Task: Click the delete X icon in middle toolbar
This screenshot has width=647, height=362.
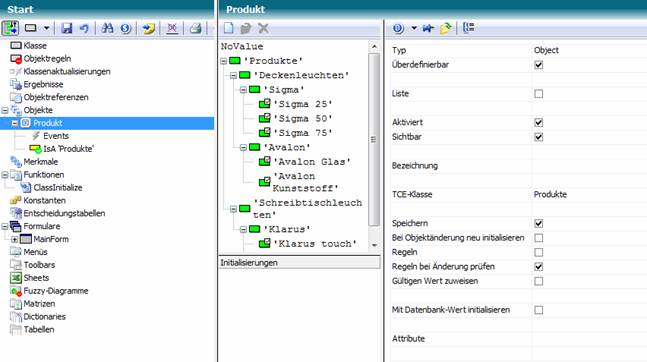Action: pos(263,28)
